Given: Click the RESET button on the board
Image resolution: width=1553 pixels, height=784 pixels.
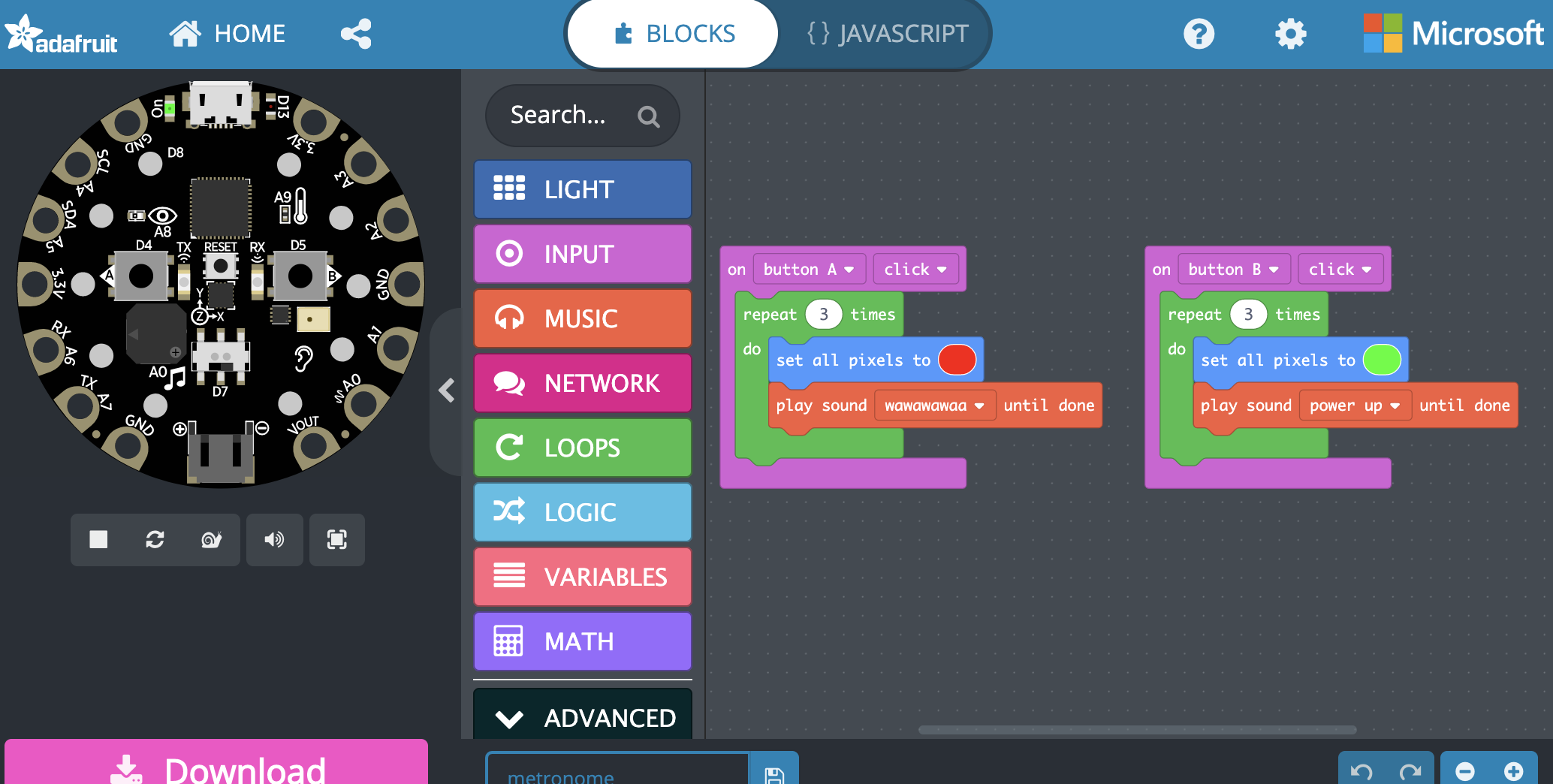Looking at the screenshot, I should click(221, 265).
